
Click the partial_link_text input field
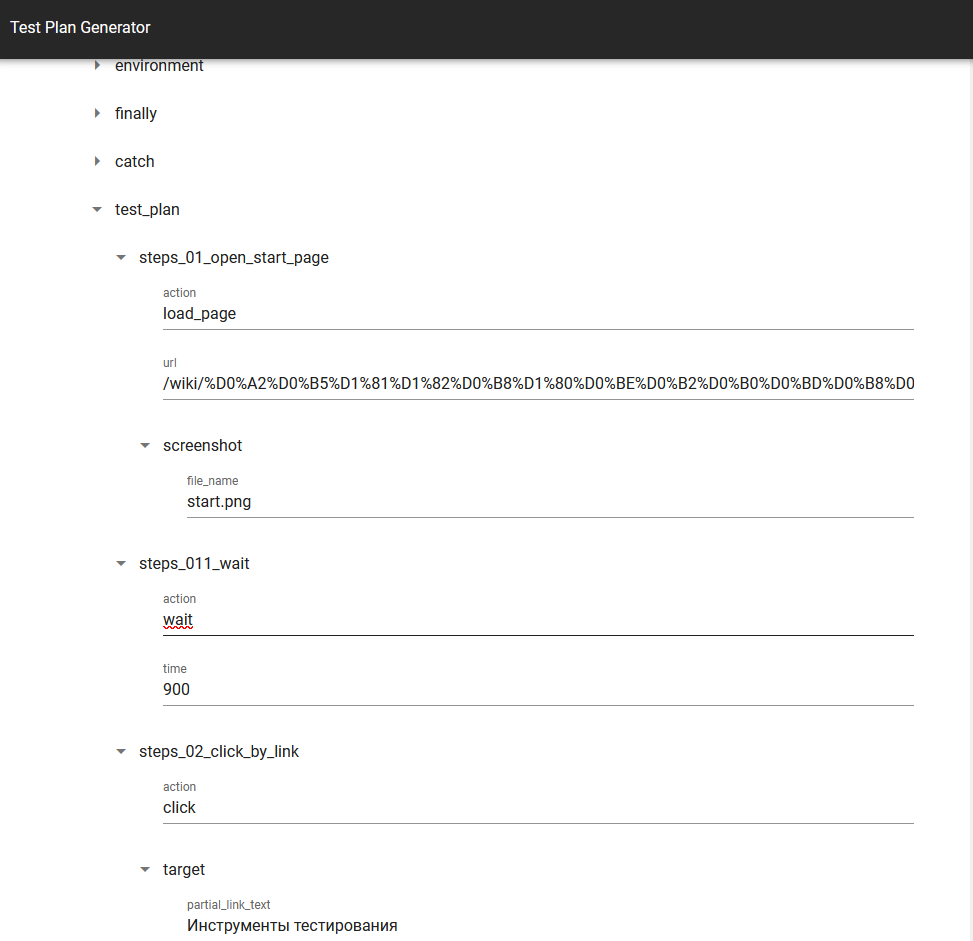(x=550, y=925)
